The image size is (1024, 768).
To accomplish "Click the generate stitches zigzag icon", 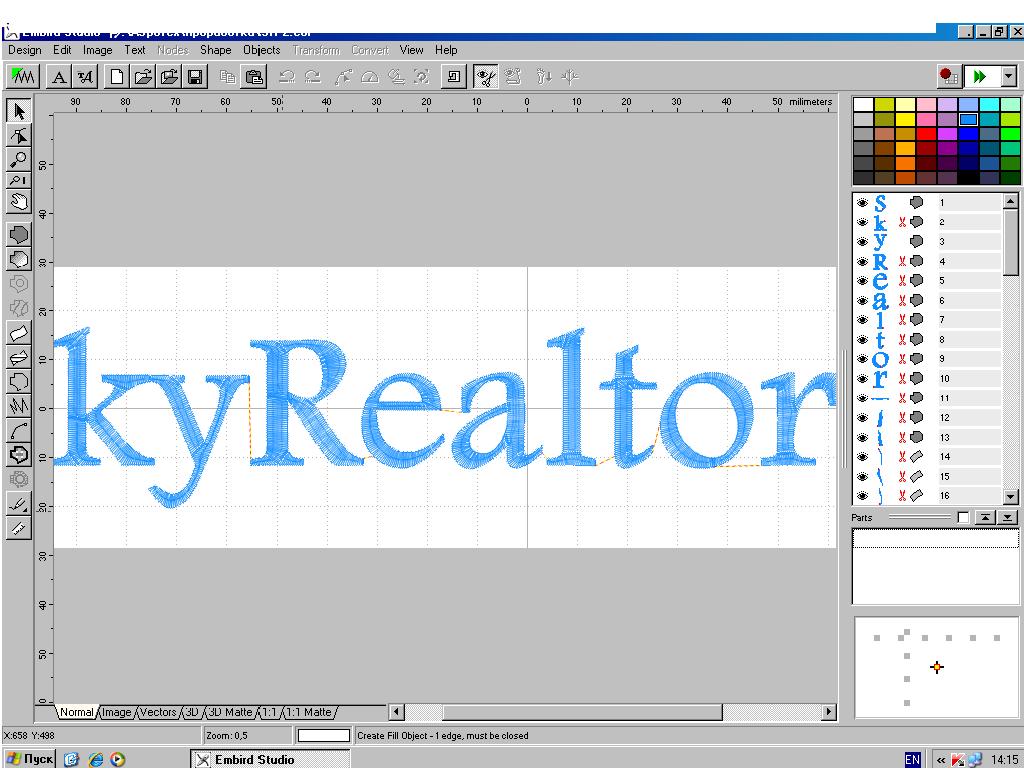I will pyautogui.click(x=22, y=77).
